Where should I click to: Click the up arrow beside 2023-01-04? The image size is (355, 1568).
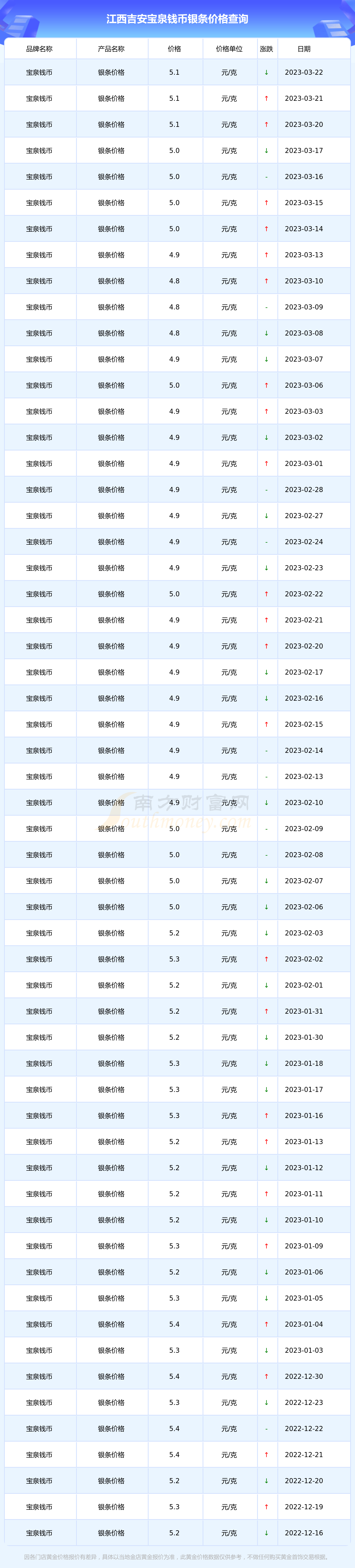[267, 1325]
